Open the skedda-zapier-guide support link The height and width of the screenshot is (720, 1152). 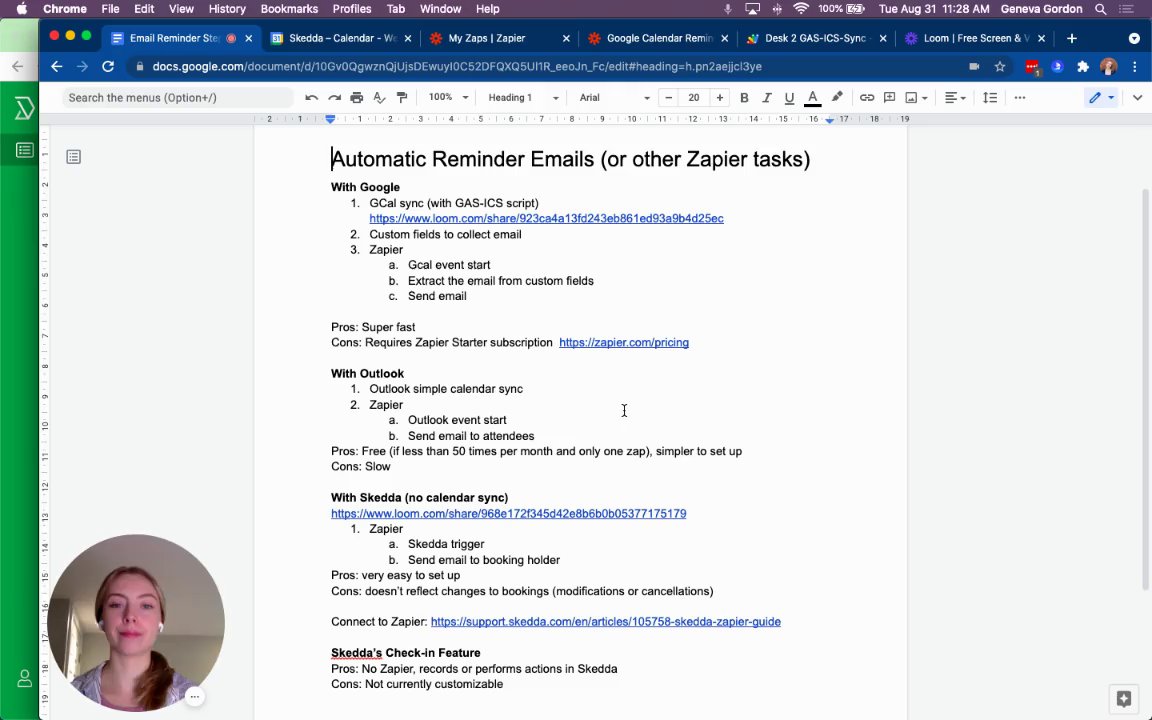[x=605, y=622]
